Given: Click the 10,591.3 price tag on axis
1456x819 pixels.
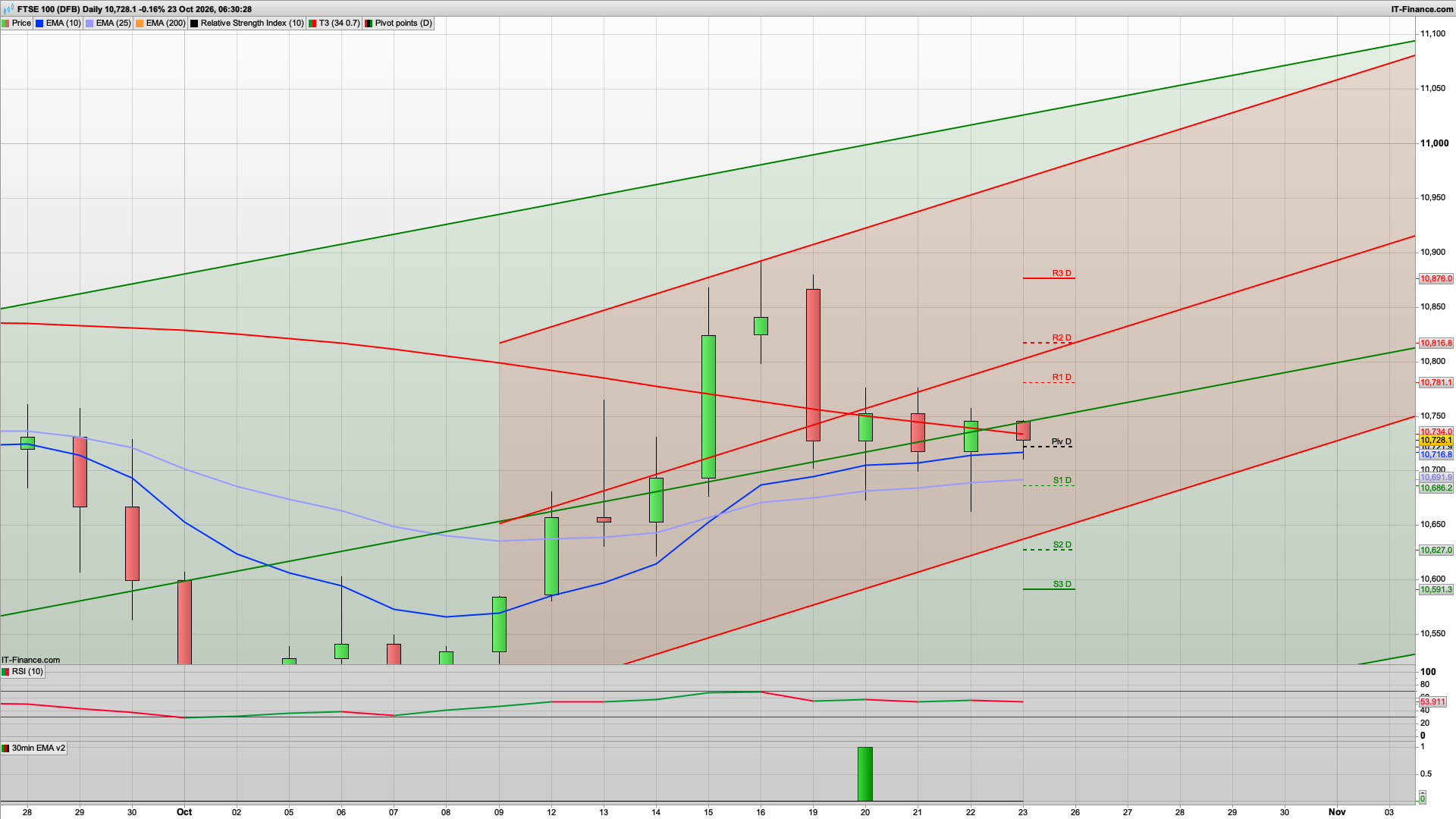Looking at the screenshot, I should tap(1436, 590).
